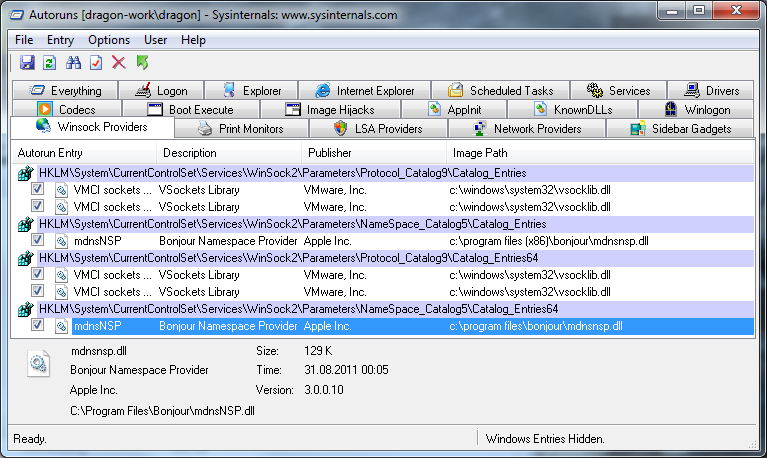Switch to the Everything tab
This screenshot has height=458, width=767.
click(x=65, y=91)
